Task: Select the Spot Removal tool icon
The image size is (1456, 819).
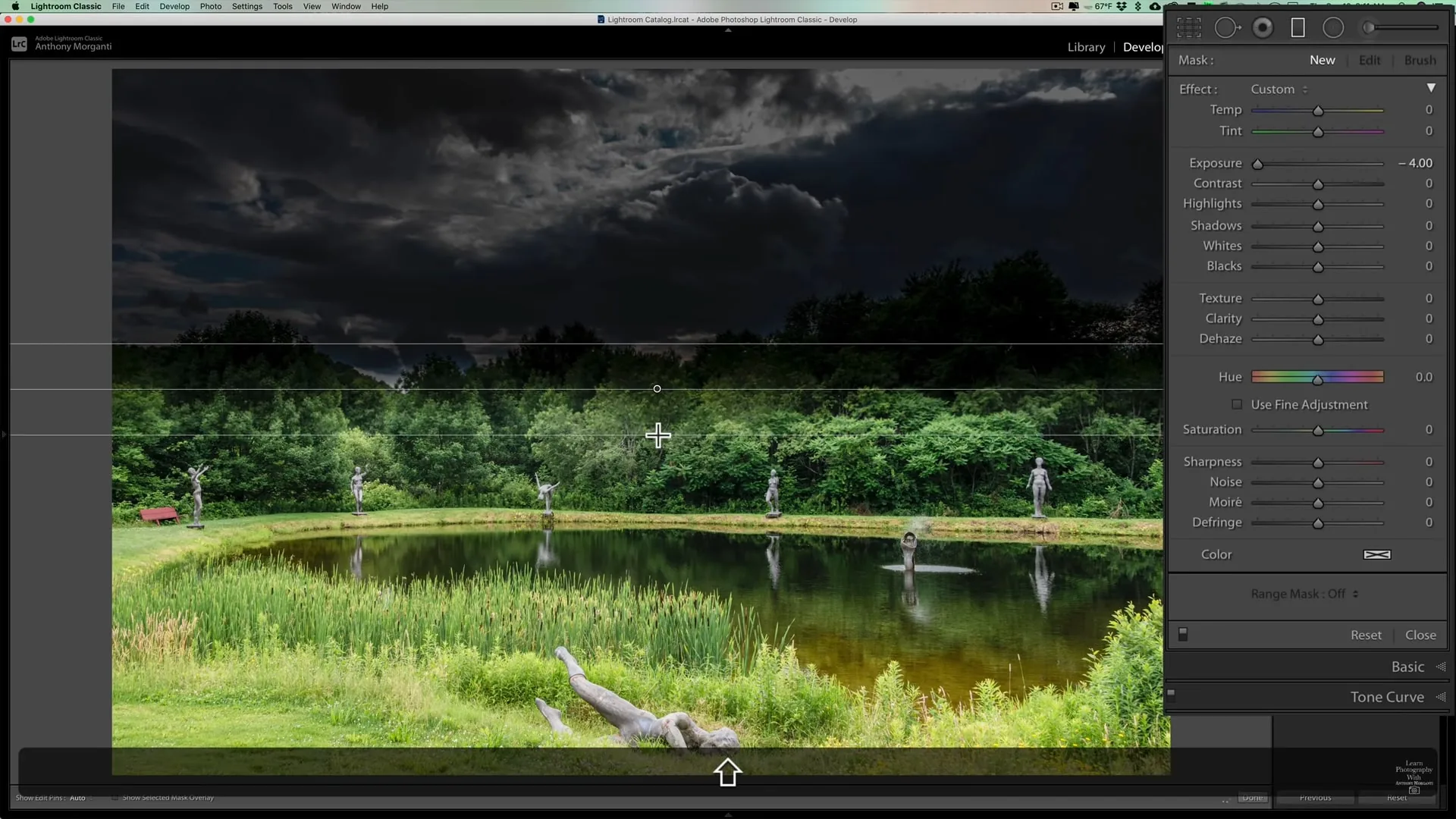Action: click(1227, 28)
